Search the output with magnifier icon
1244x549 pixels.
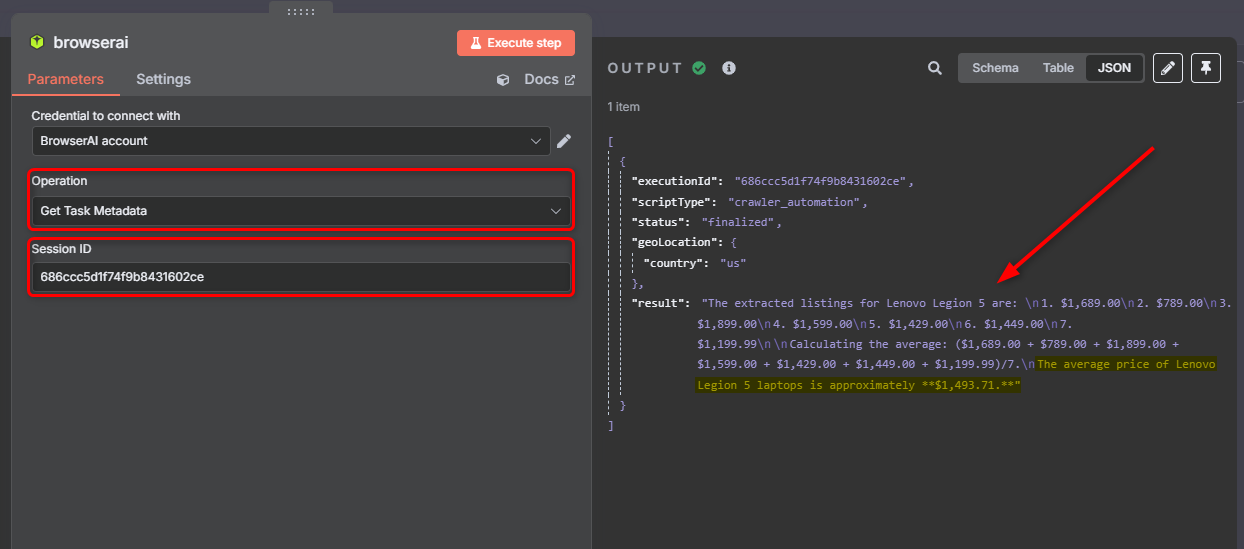(x=935, y=68)
